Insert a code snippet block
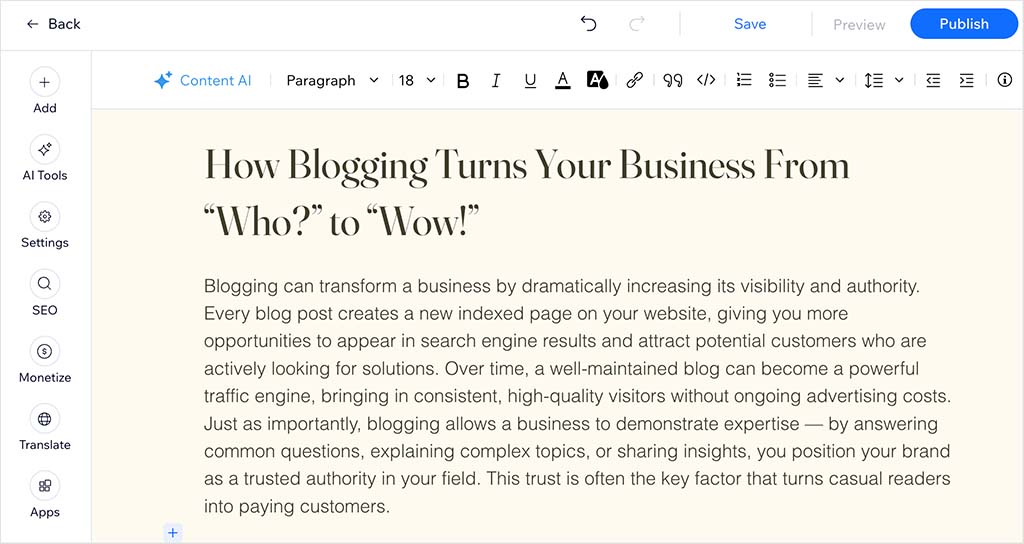 pyautogui.click(x=706, y=80)
